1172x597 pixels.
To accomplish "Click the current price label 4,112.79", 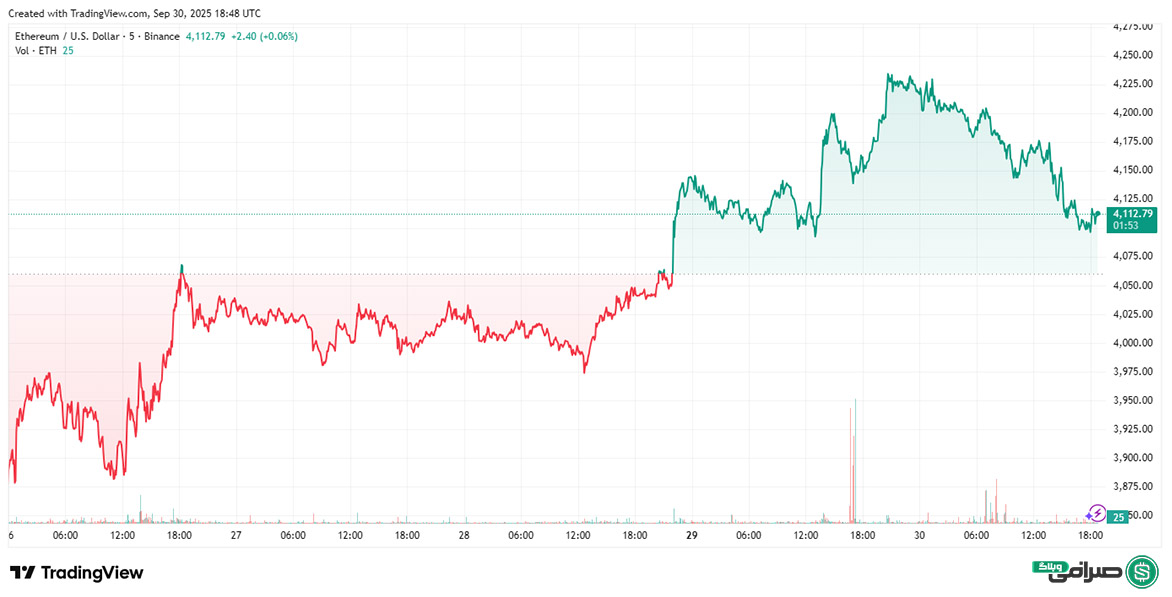I will tap(1131, 213).
